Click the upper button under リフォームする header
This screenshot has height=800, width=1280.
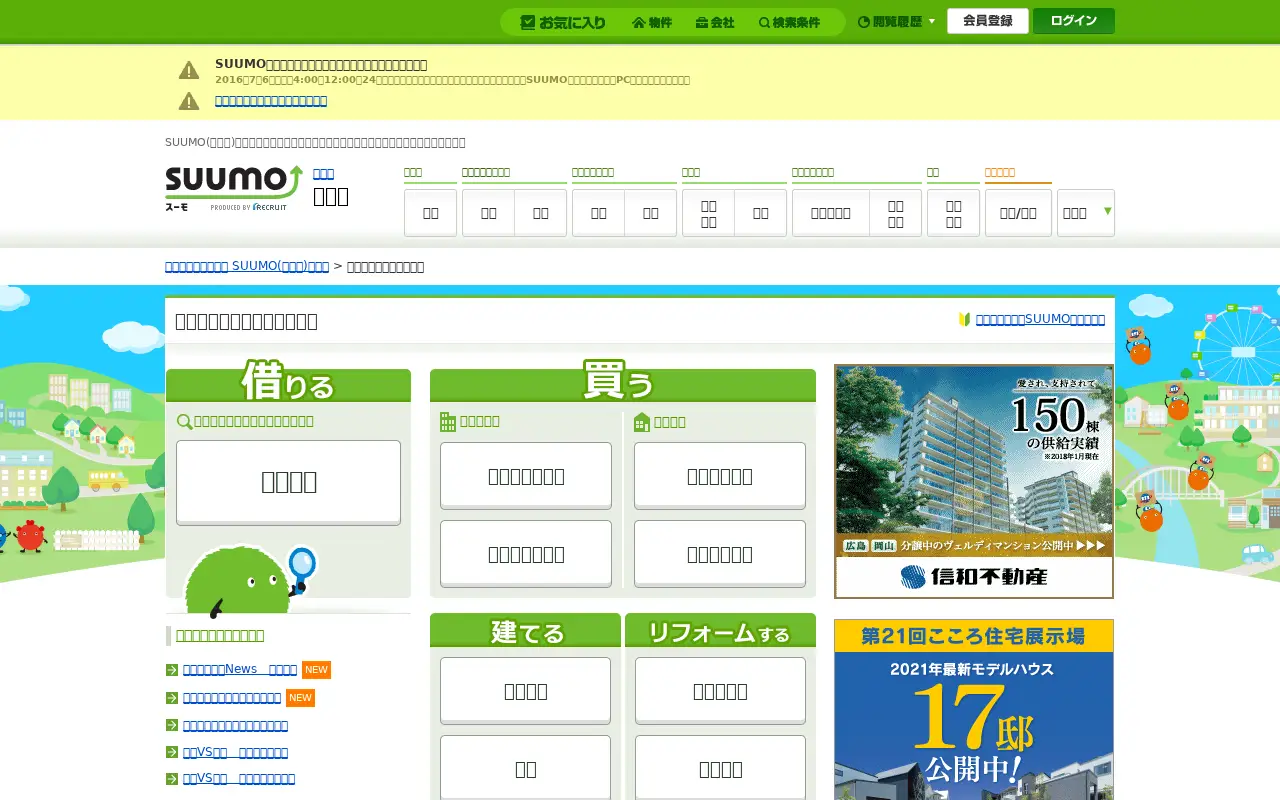click(x=720, y=691)
